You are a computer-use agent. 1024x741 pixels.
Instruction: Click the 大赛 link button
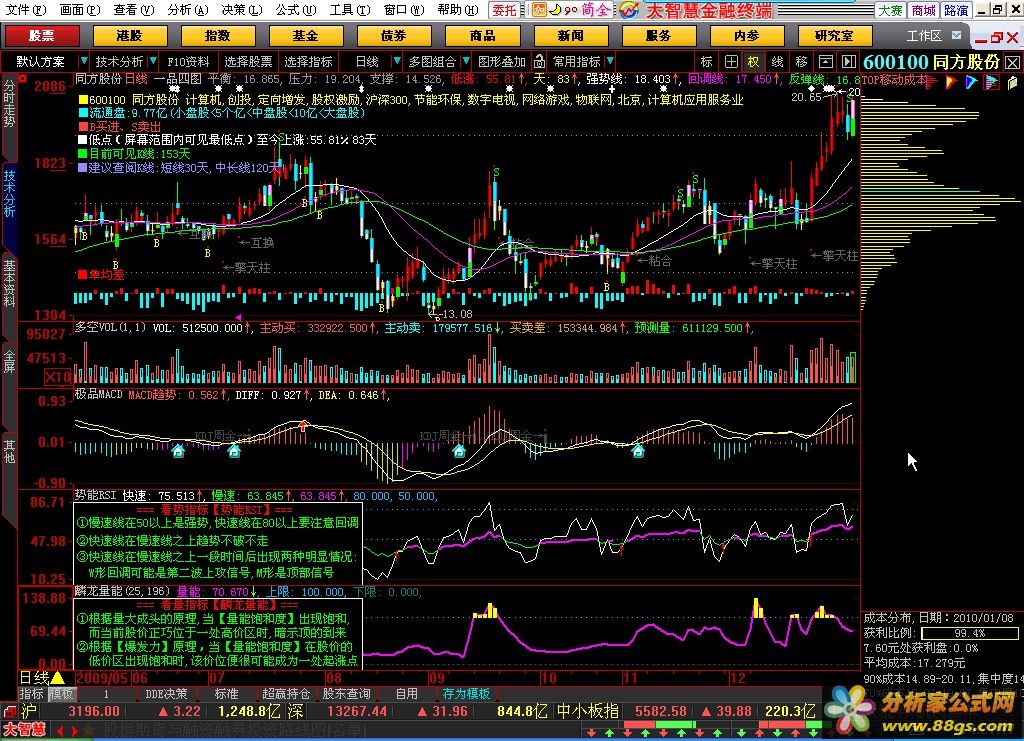(890, 10)
